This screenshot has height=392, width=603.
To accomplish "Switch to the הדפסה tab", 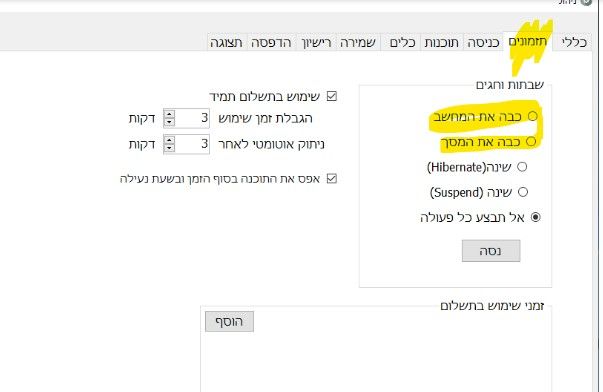I will (271, 42).
